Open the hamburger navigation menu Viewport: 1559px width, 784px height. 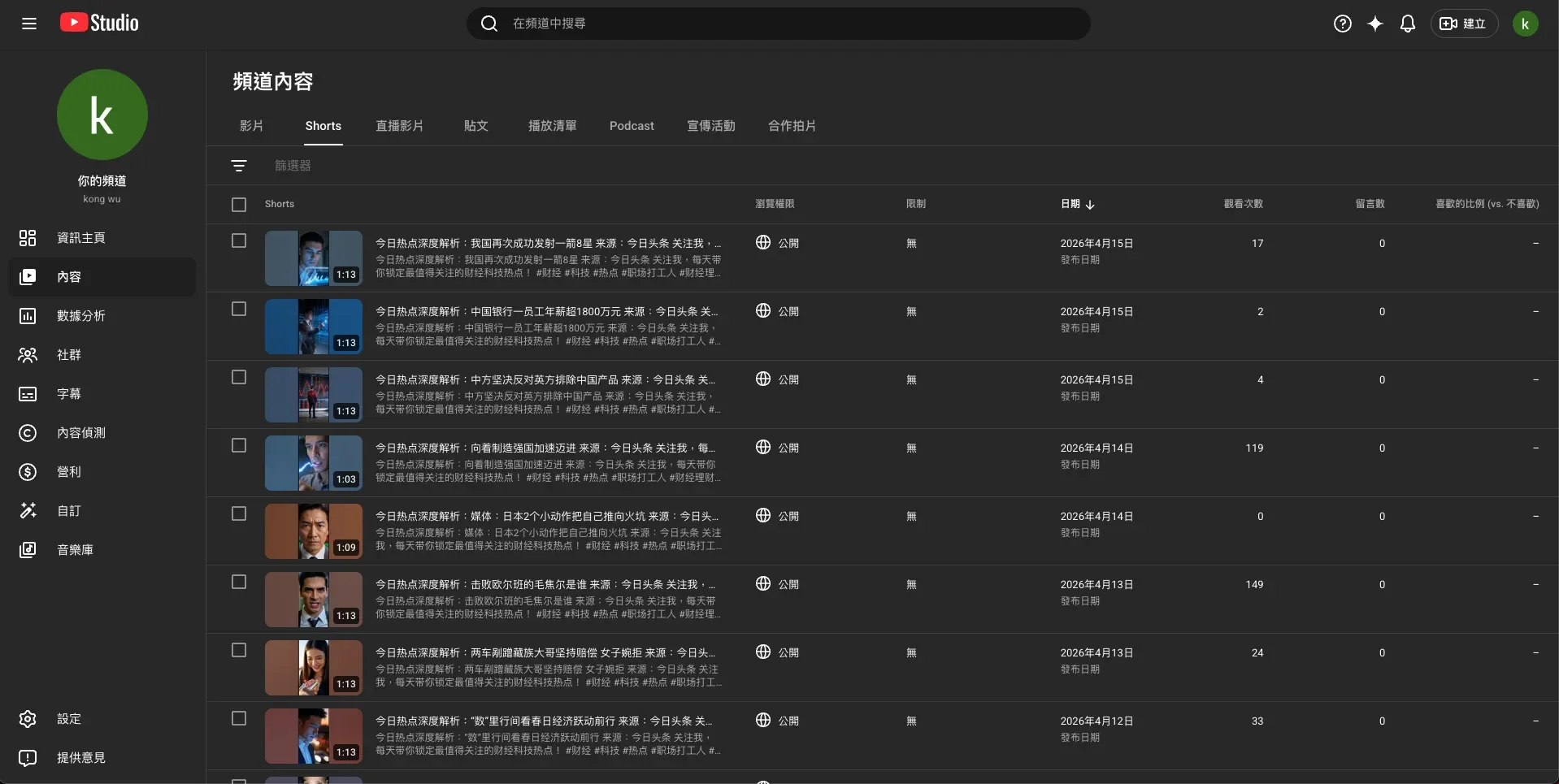pos(29,24)
